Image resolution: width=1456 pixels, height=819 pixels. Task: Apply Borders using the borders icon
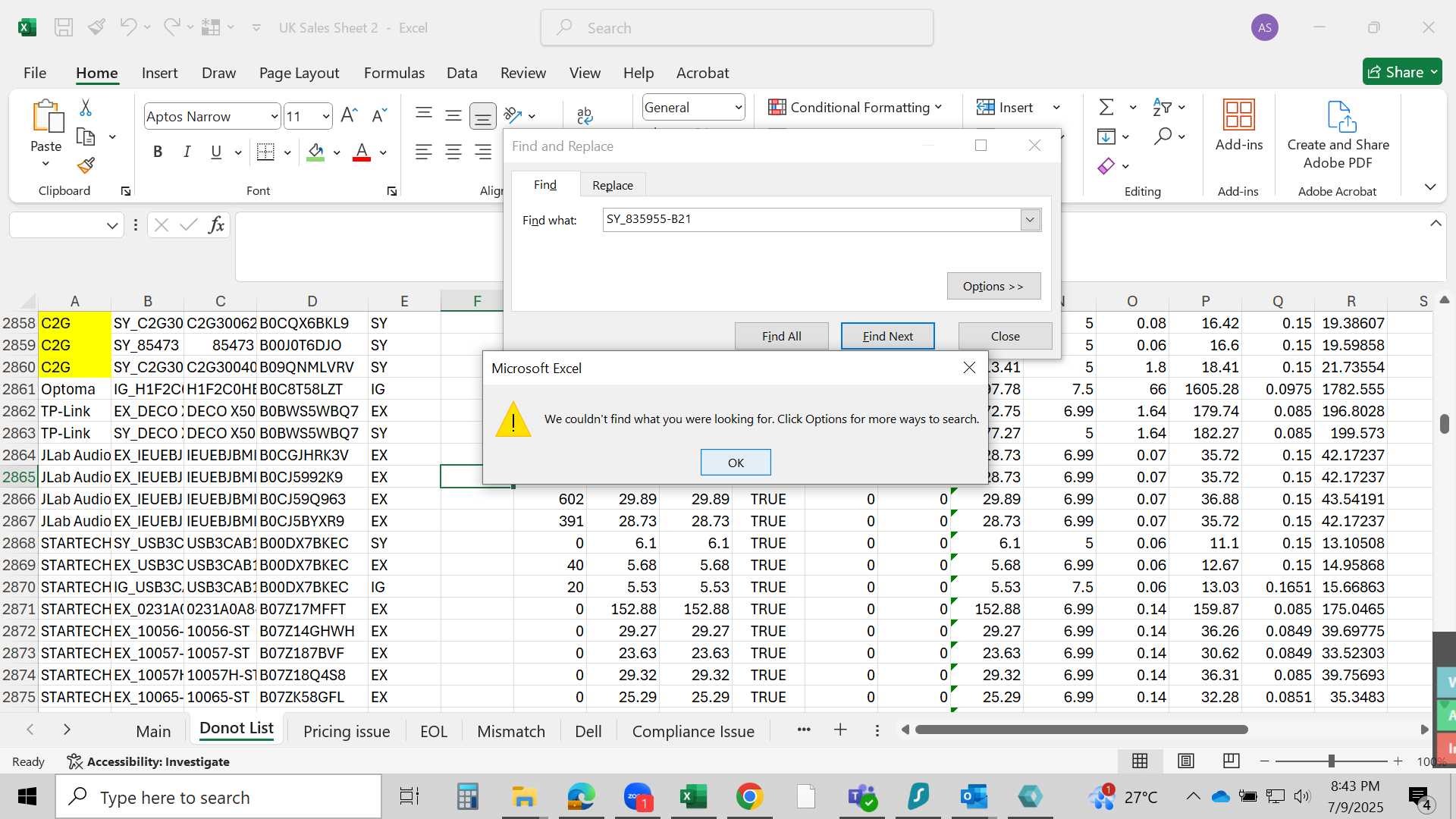click(265, 152)
